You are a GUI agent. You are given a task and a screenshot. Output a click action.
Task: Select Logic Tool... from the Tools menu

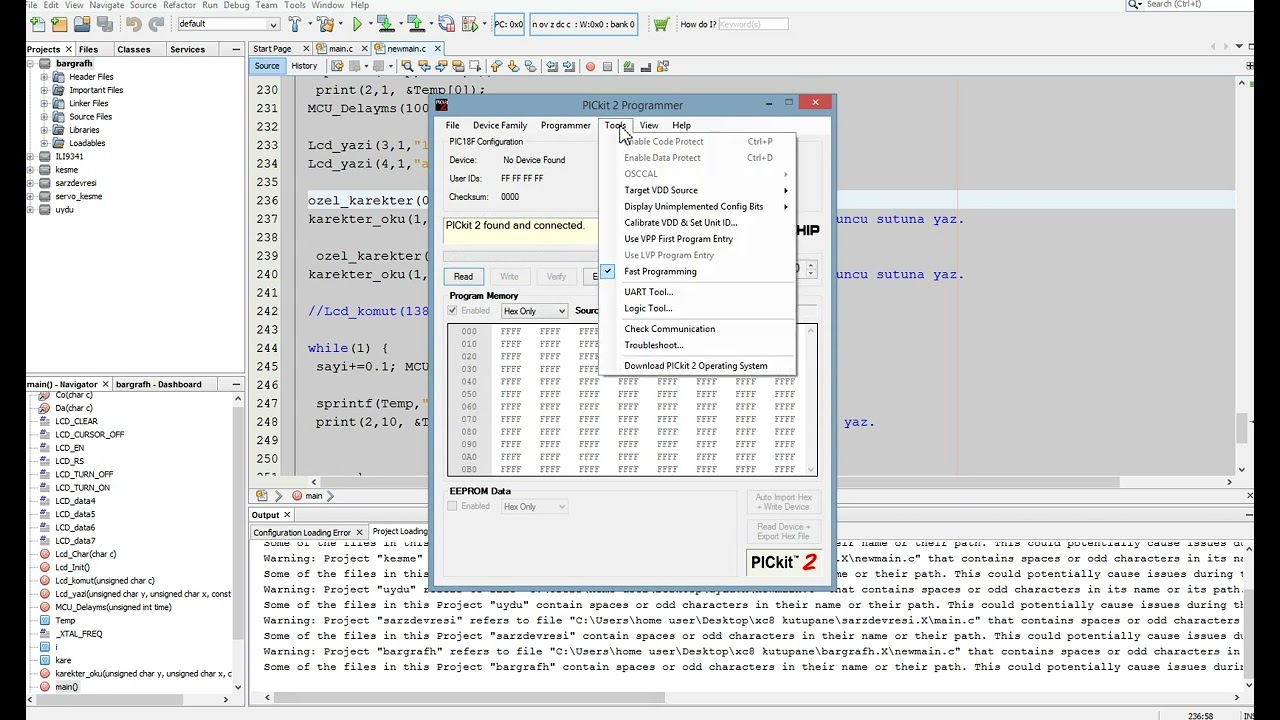[x=698, y=308]
